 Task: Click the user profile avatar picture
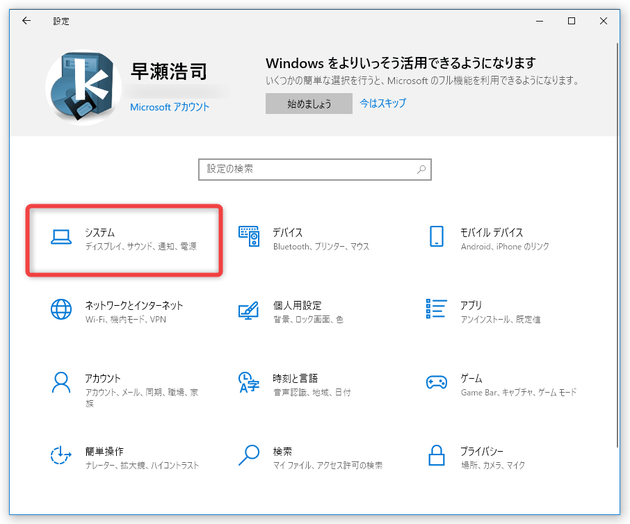pyautogui.click(x=84, y=87)
